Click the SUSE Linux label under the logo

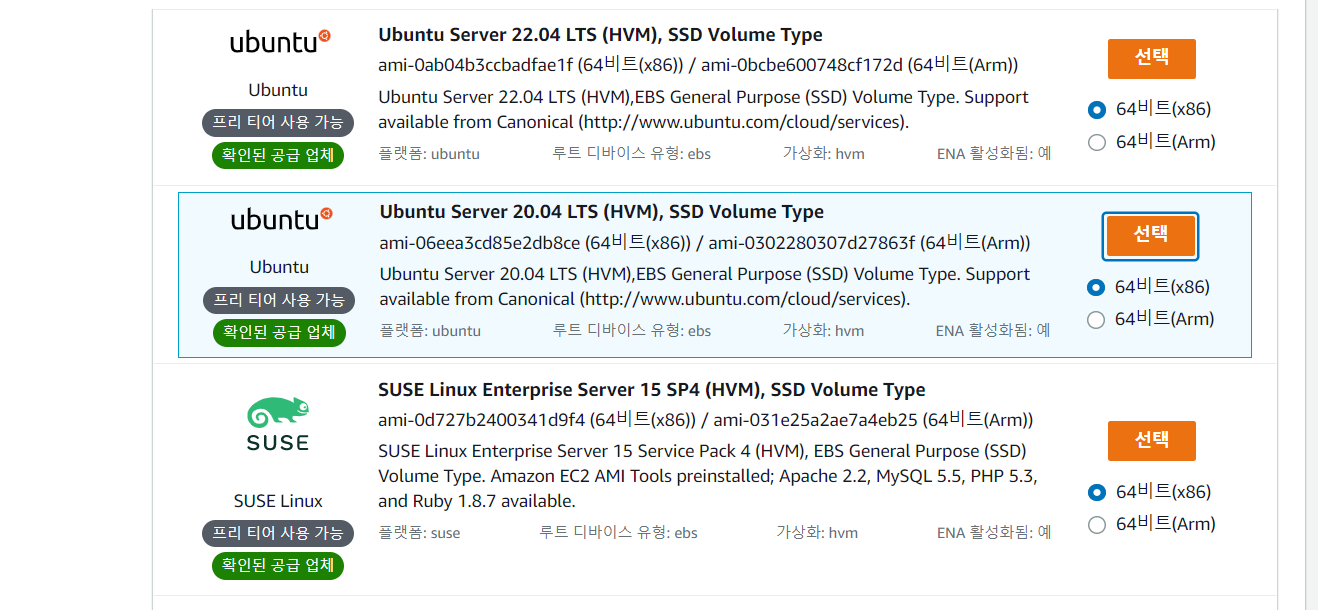click(278, 501)
